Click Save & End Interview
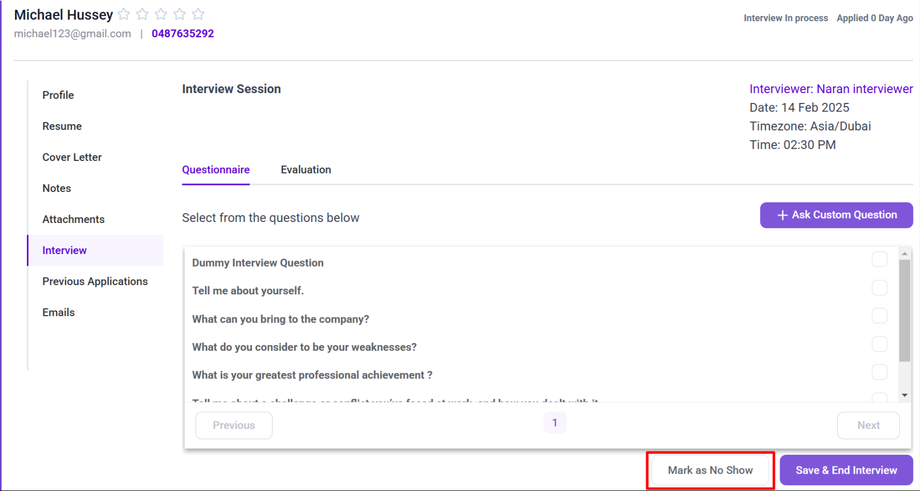Viewport: 920px width, 491px height. tap(846, 470)
